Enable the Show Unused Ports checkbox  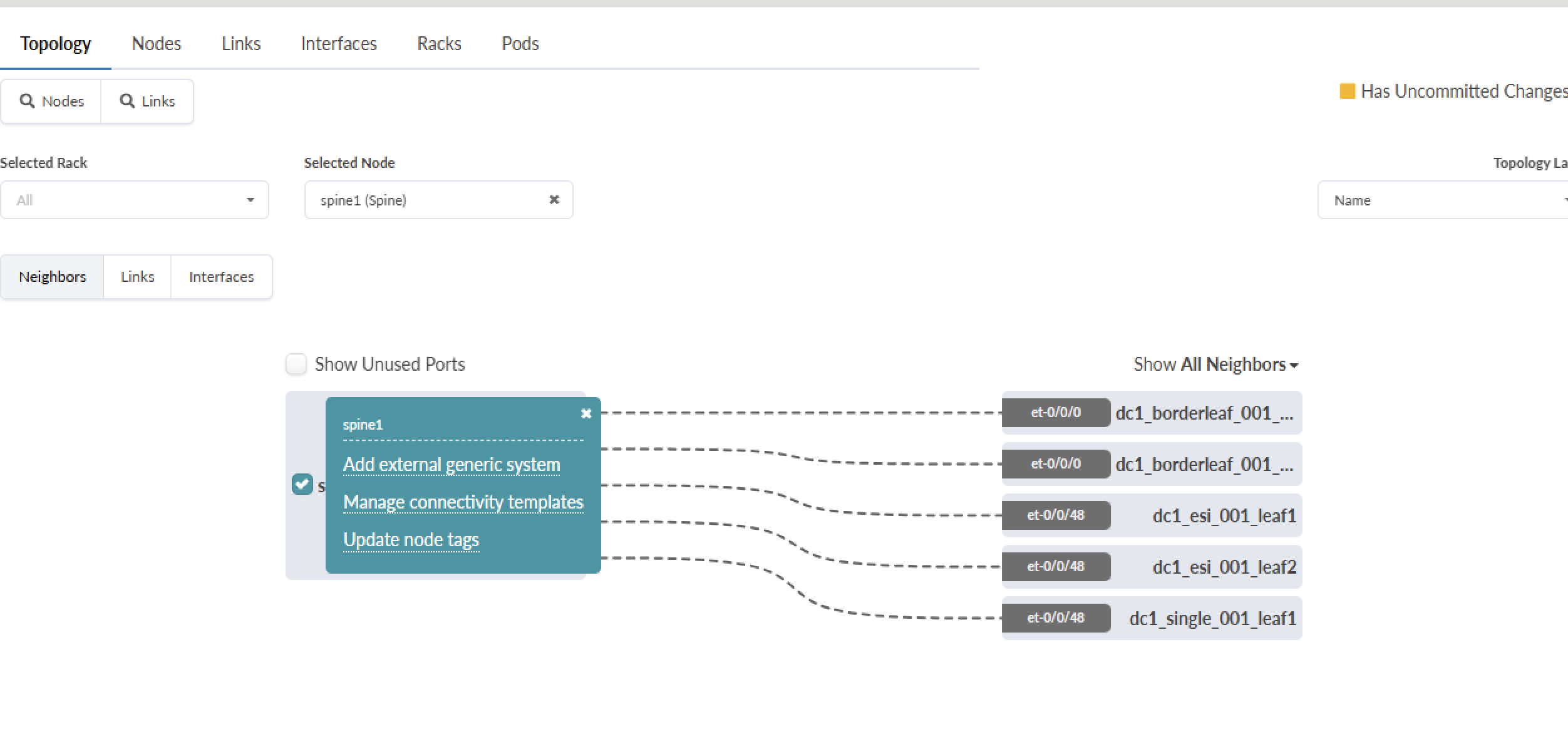(x=296, y=364)
